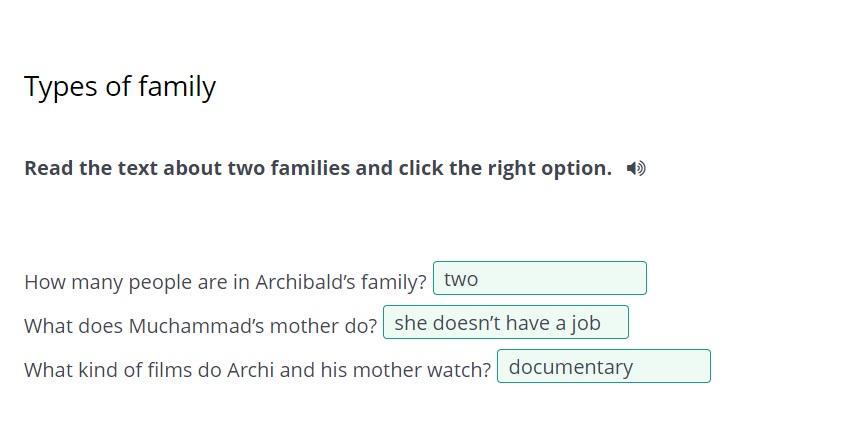This screenshot has height=424, width=867.
Task: Click the "Types of family" heading
Action: [120, 87]
